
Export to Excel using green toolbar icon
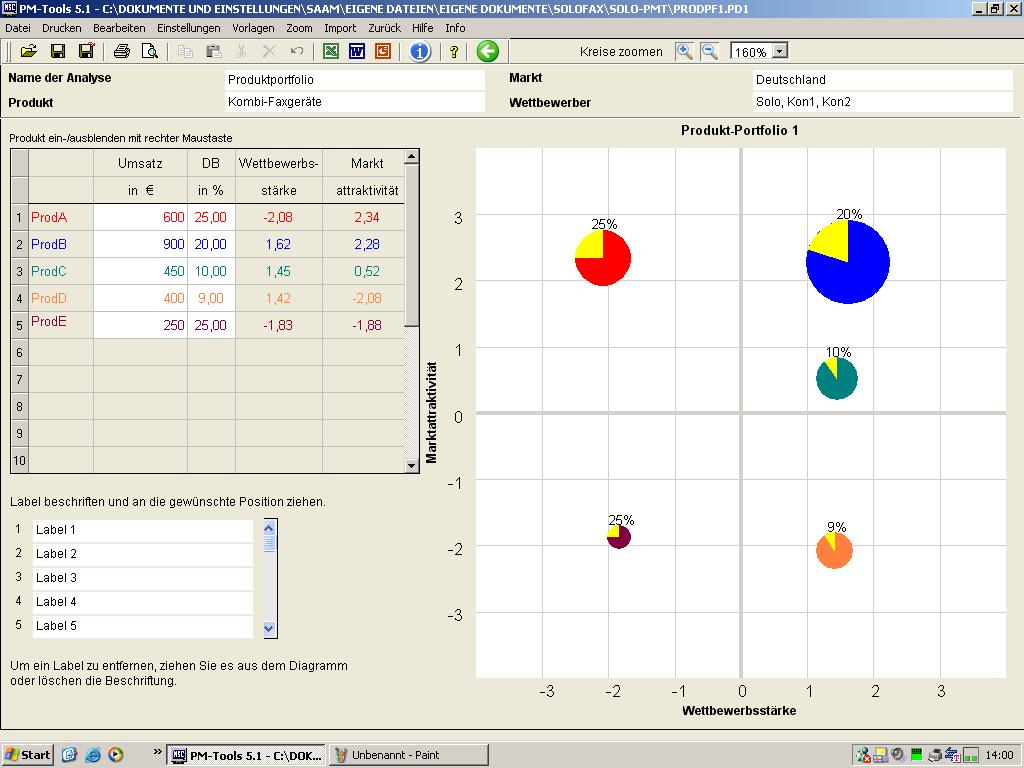331,51
